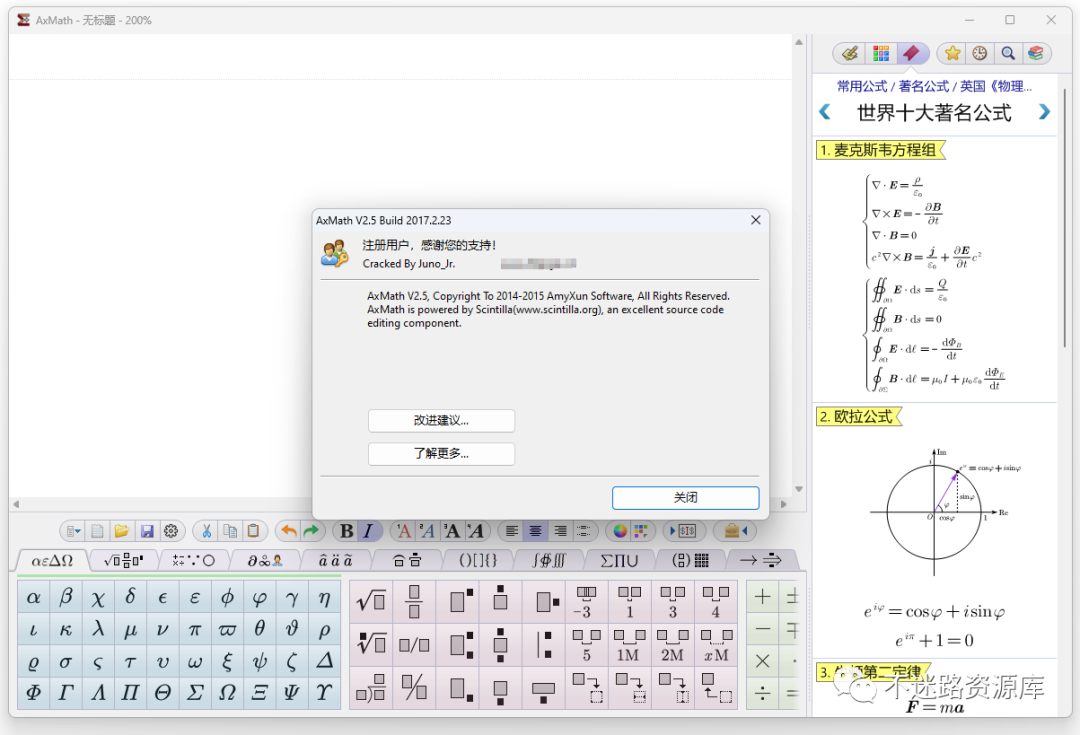
Task: Toggle italic formatting
Action: click(x=368, y=530)
